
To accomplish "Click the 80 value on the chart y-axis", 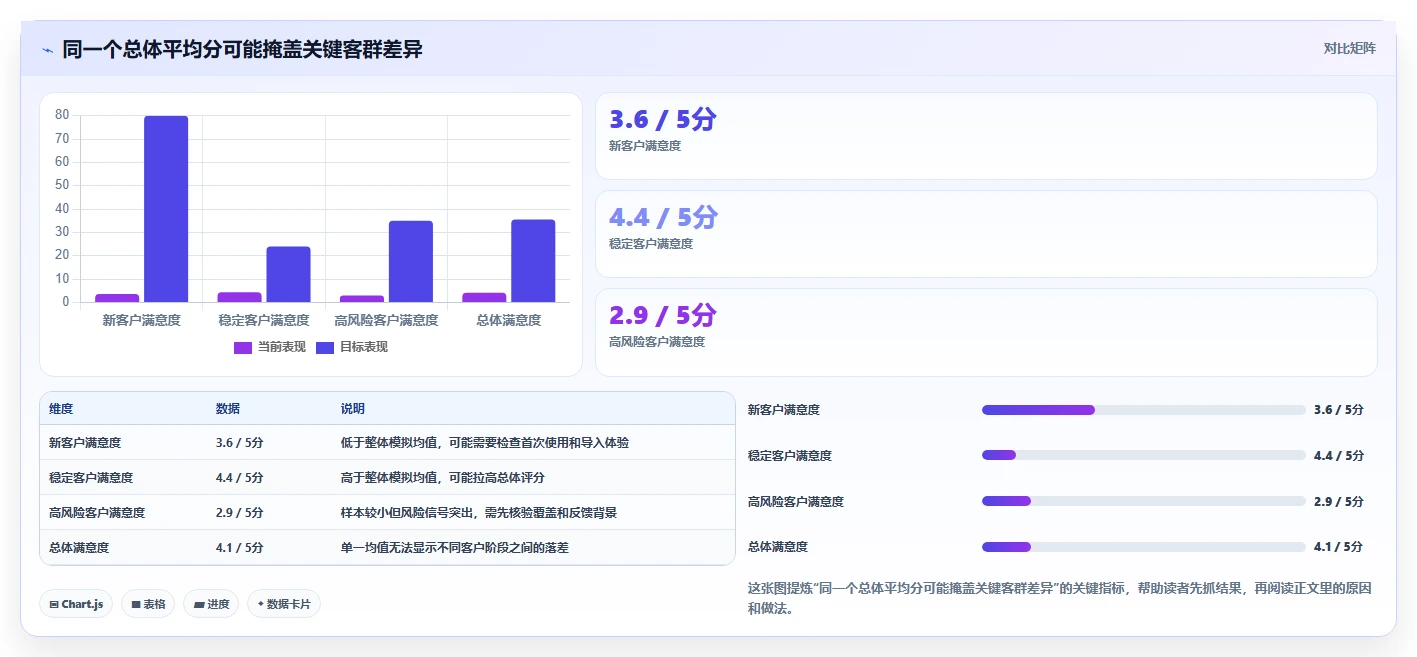I will tap(62, 115).
